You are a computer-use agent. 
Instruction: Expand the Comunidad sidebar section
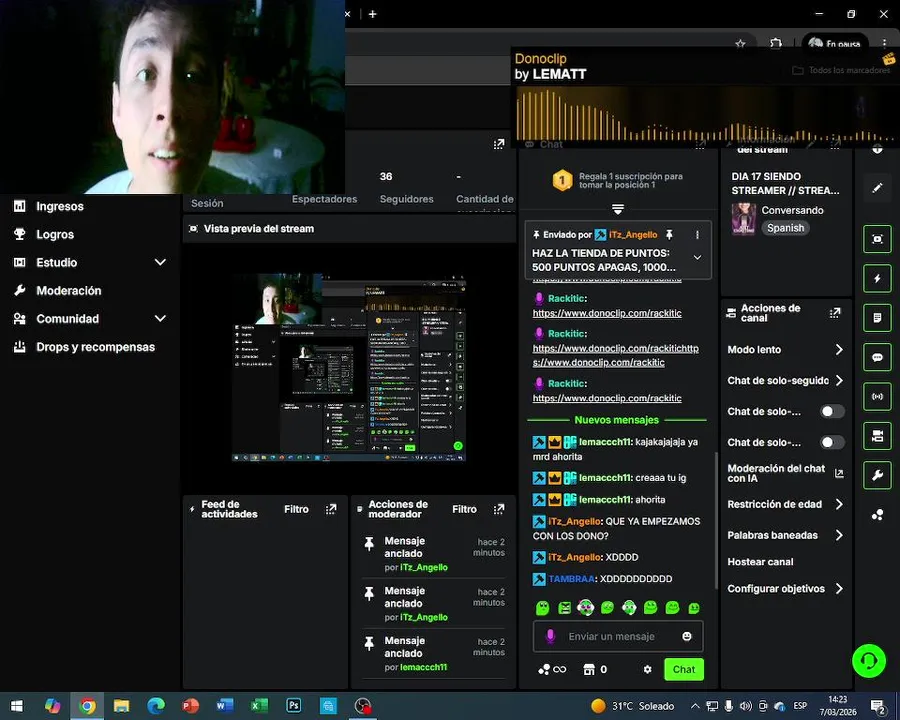[x=160, y=319]
